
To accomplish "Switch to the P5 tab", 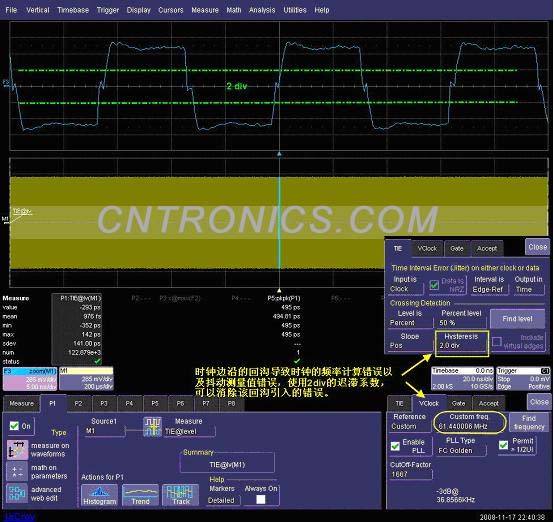I will pos(155,403).
